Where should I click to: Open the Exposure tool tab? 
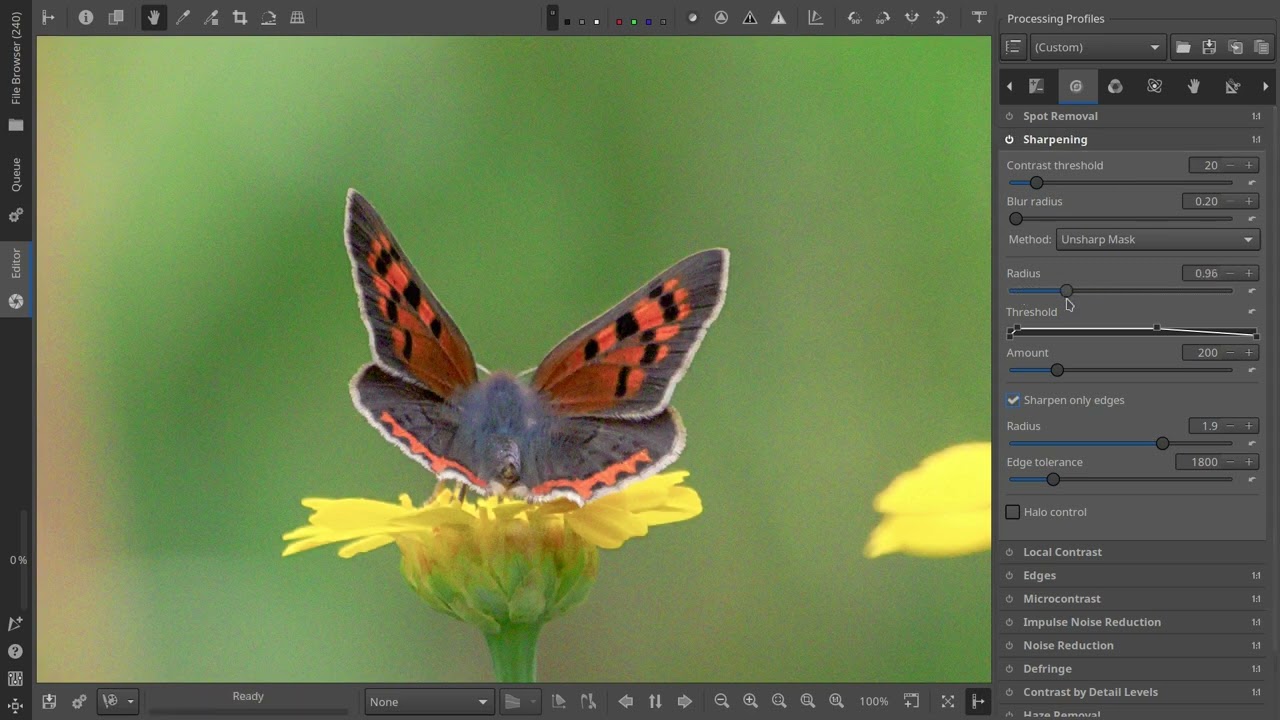pos(1037,86)
